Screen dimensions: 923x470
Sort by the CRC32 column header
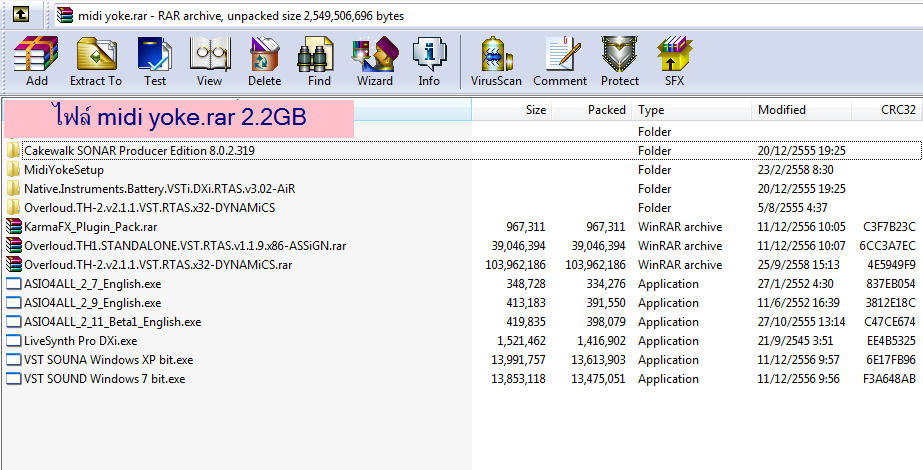[x=887, y=110]
